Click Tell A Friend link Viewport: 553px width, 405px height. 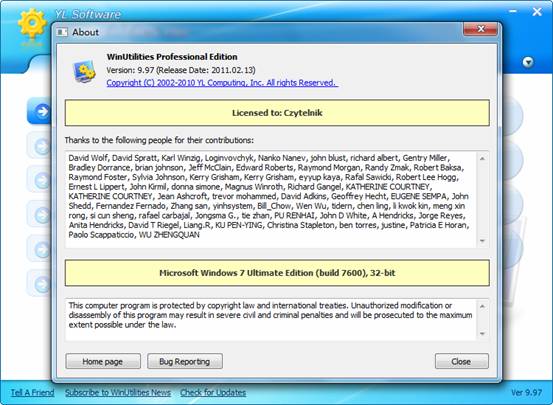click(32, 393)
